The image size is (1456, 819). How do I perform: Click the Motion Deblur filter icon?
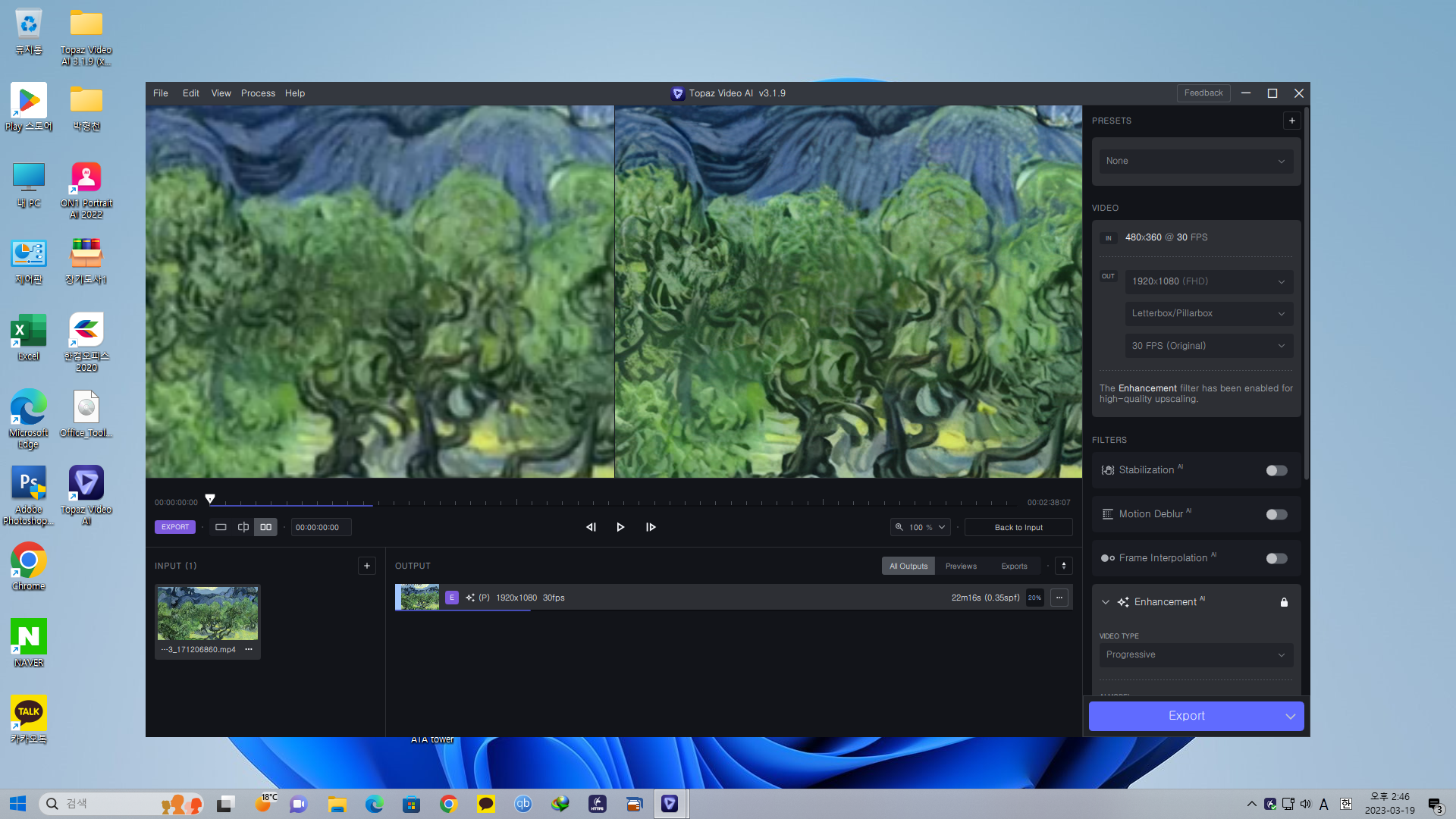1108,514
